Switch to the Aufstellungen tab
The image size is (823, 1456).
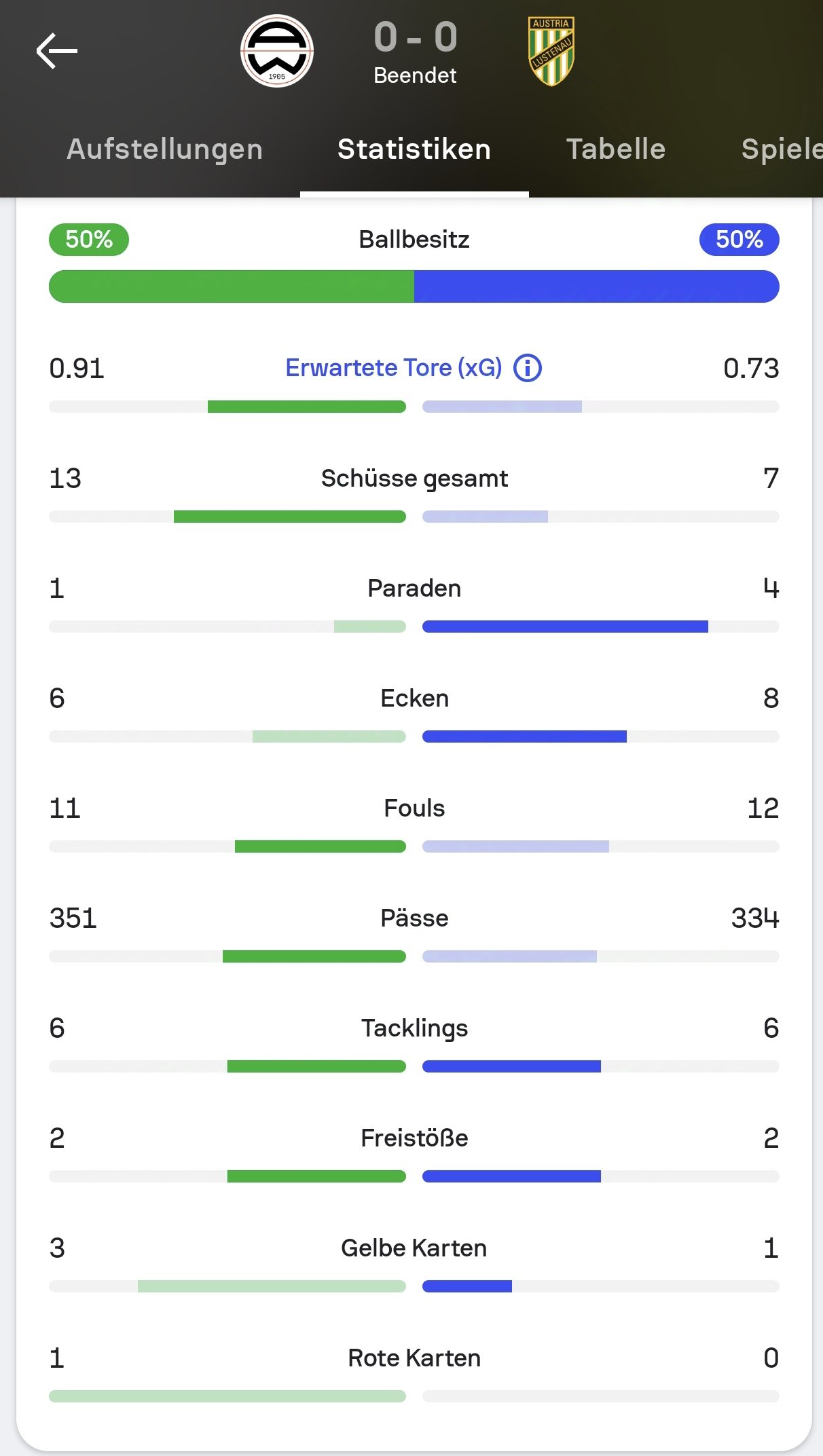pyautogui.click(x=165, y=149)
